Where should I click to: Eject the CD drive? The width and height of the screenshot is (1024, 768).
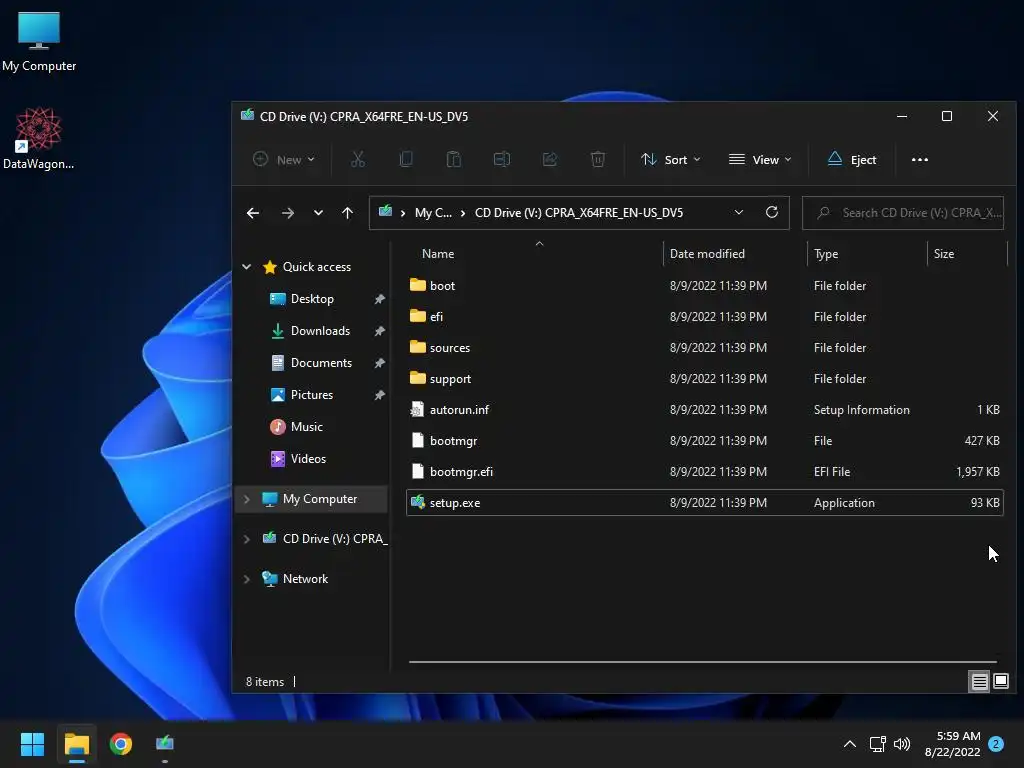click(x=852, y=159)
